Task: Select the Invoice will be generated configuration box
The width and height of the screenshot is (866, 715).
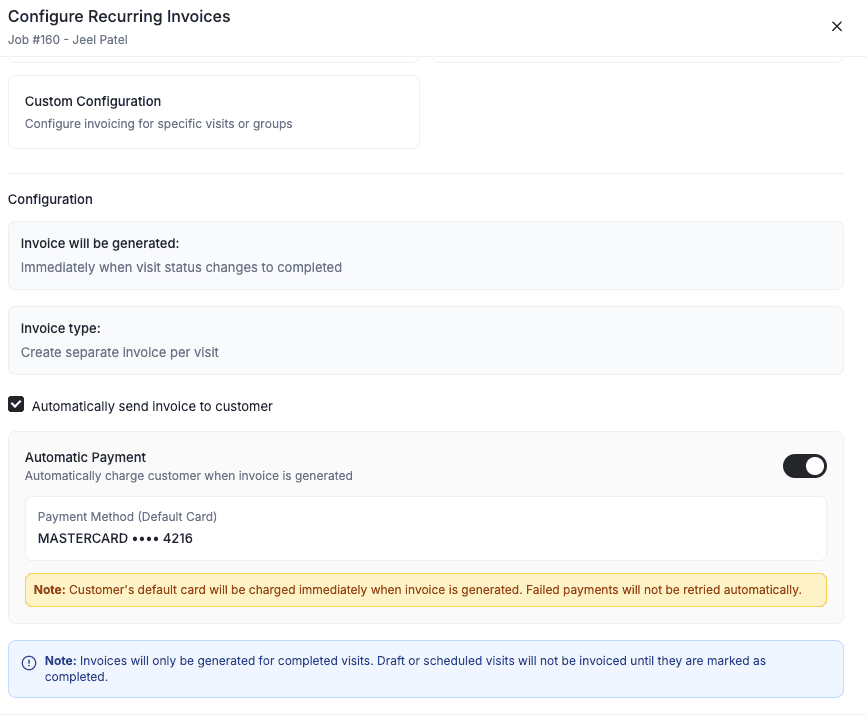Action: pos(426,255)
